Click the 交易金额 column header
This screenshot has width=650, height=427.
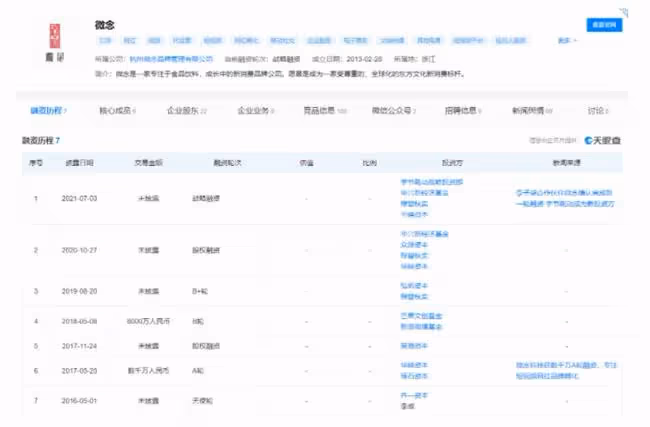tap(148, 163)
